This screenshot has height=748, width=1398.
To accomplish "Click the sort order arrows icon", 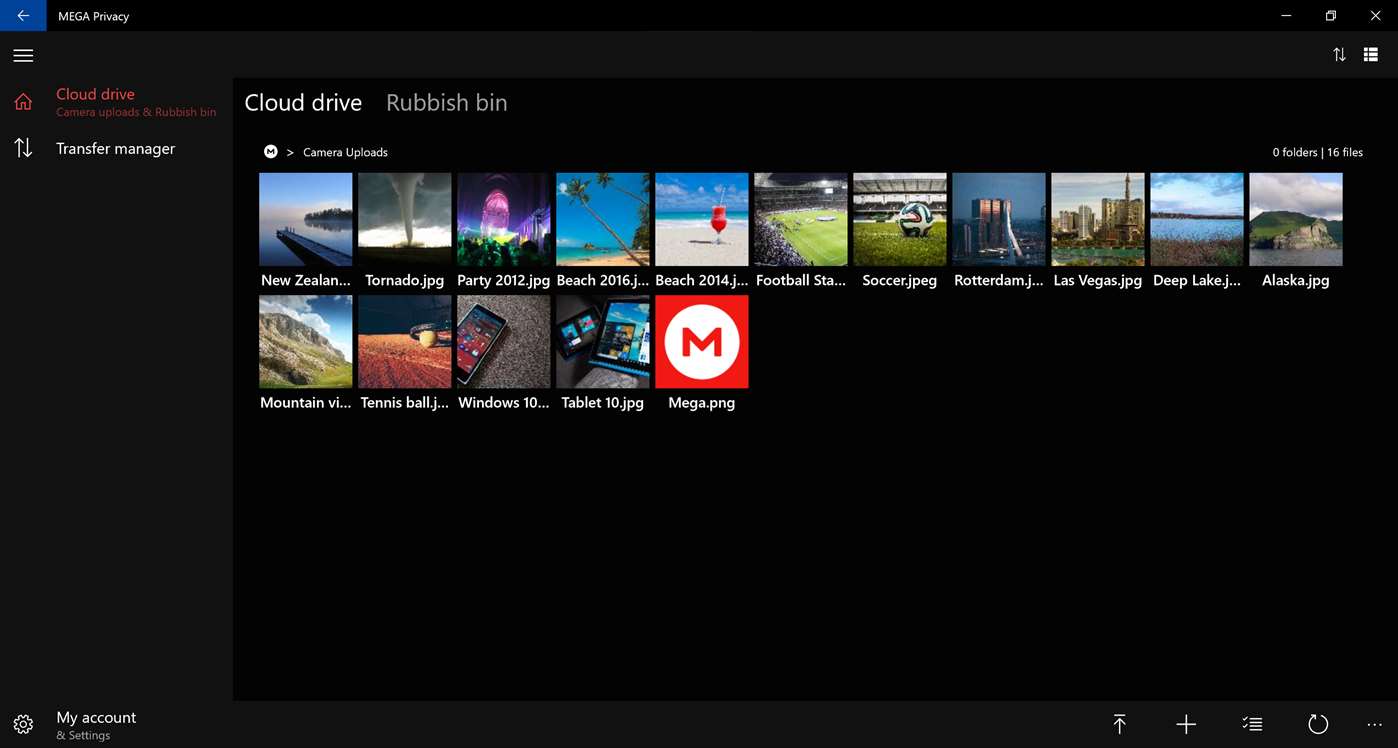I will (x=1339, y=55).
